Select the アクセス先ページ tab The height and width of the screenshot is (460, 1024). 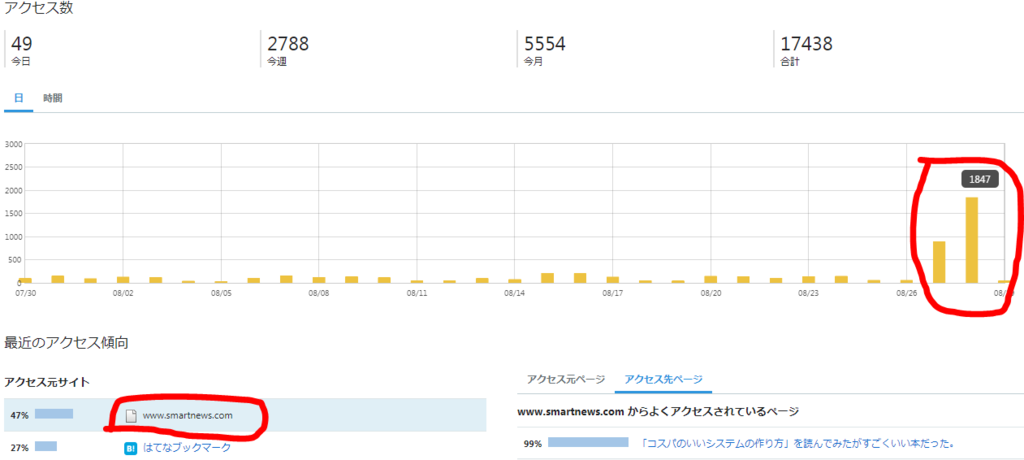click(663, 379)
